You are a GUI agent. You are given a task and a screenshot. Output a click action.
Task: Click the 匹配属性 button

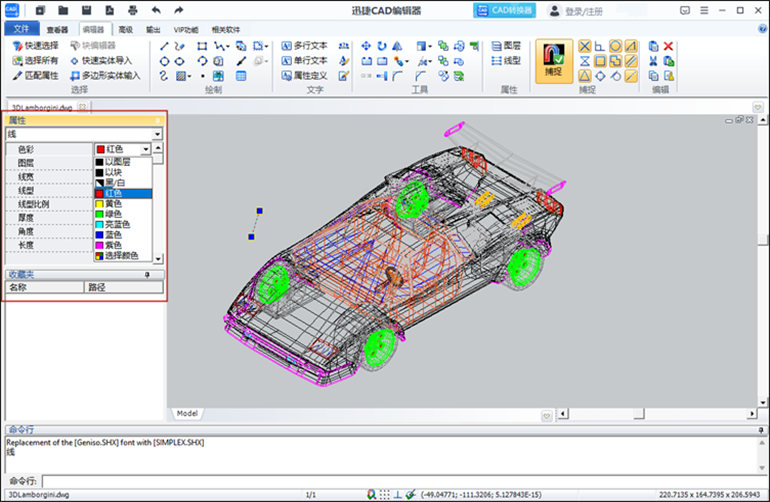[35, 76]
